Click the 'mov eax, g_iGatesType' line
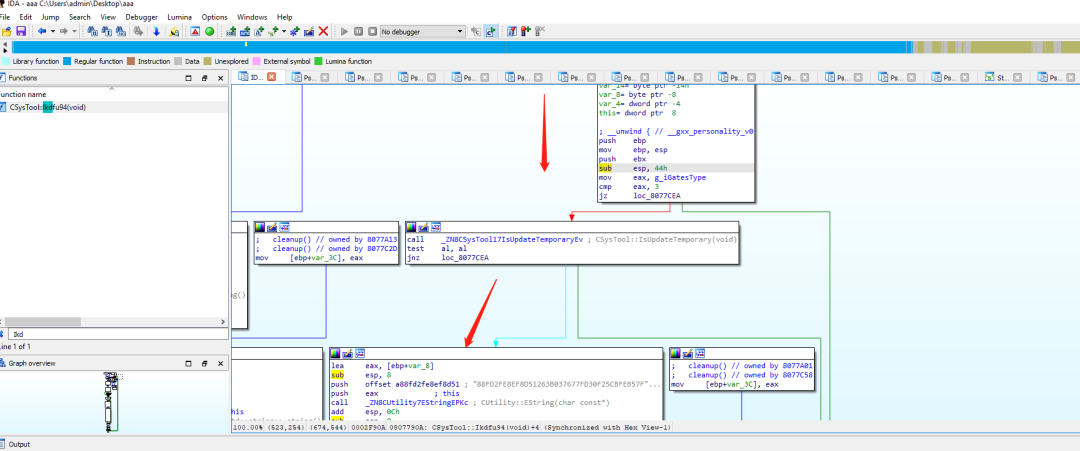Screen dimensions: 1080x451 [x=653, y=178]
